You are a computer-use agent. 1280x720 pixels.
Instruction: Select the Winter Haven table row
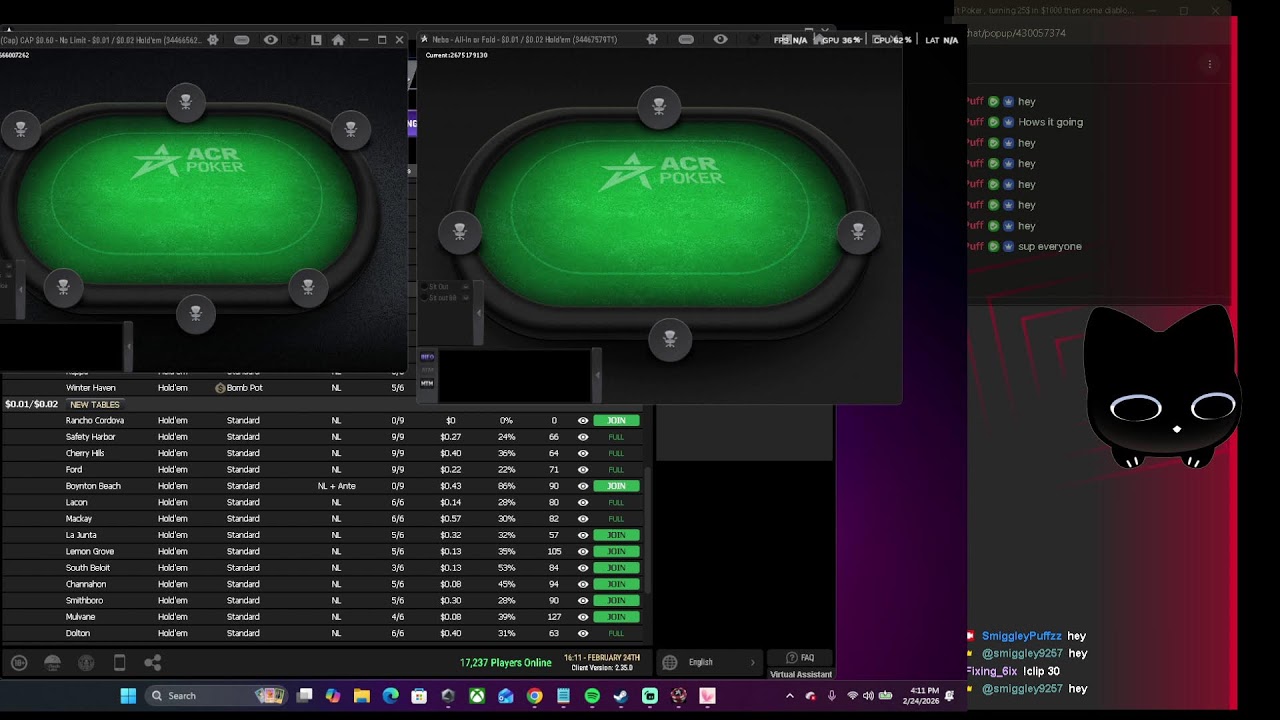[x=322, y=388]
